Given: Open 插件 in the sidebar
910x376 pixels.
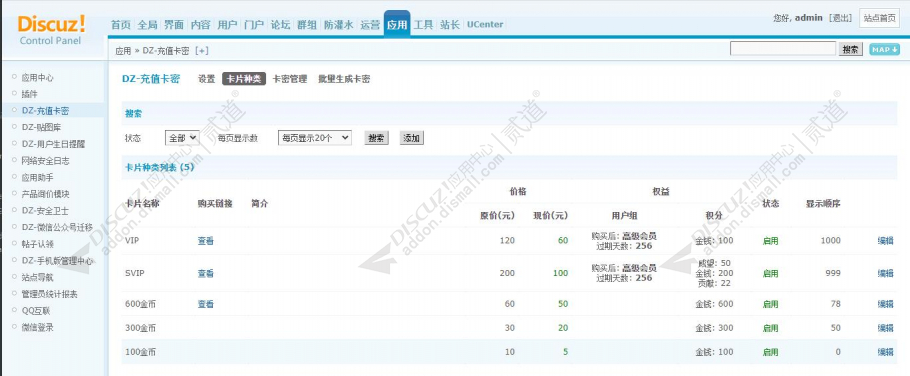Looking at the screenshot, I should click(30, 94).
